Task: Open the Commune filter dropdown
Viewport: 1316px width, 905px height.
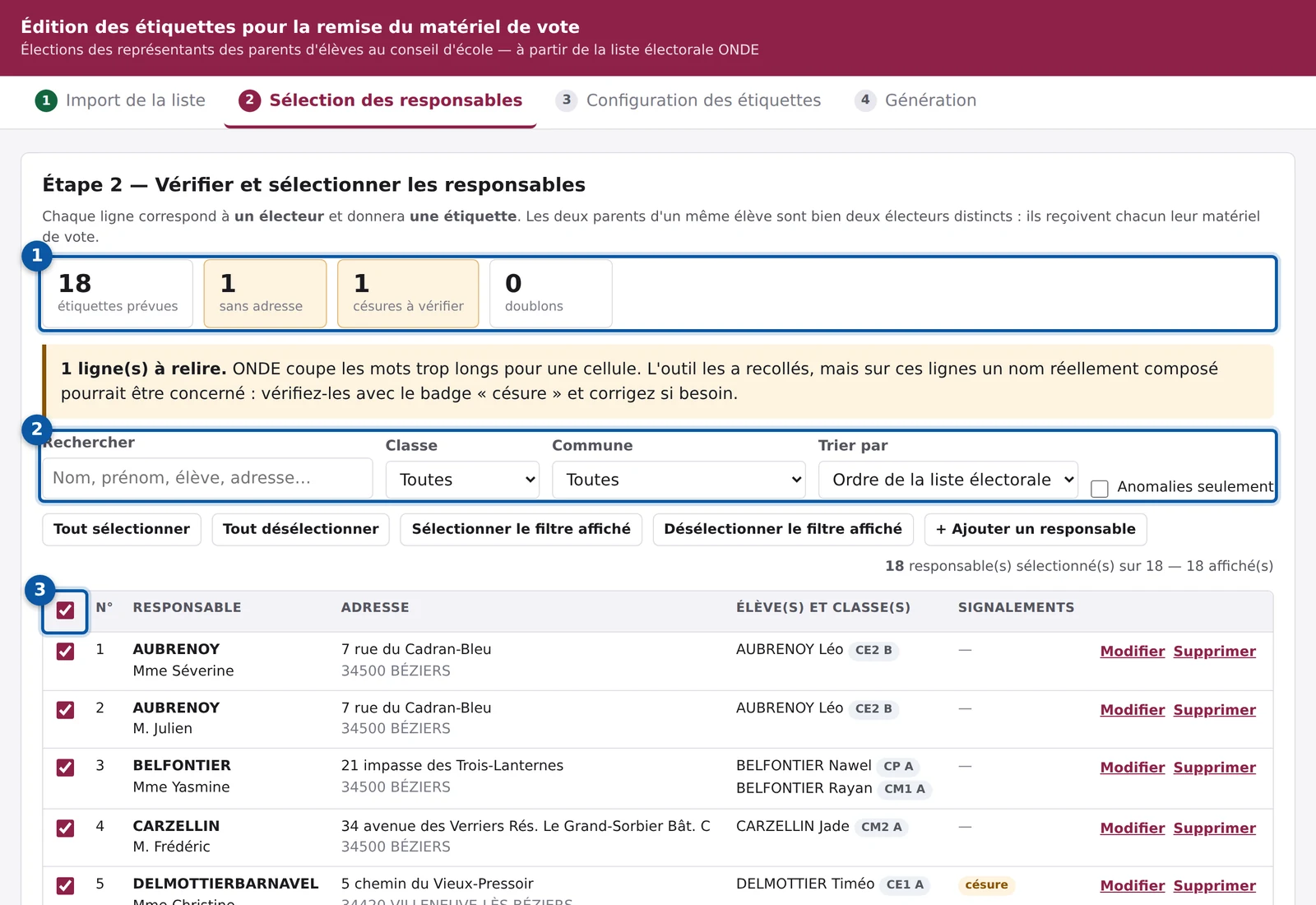Action: [x=679, y=480]
